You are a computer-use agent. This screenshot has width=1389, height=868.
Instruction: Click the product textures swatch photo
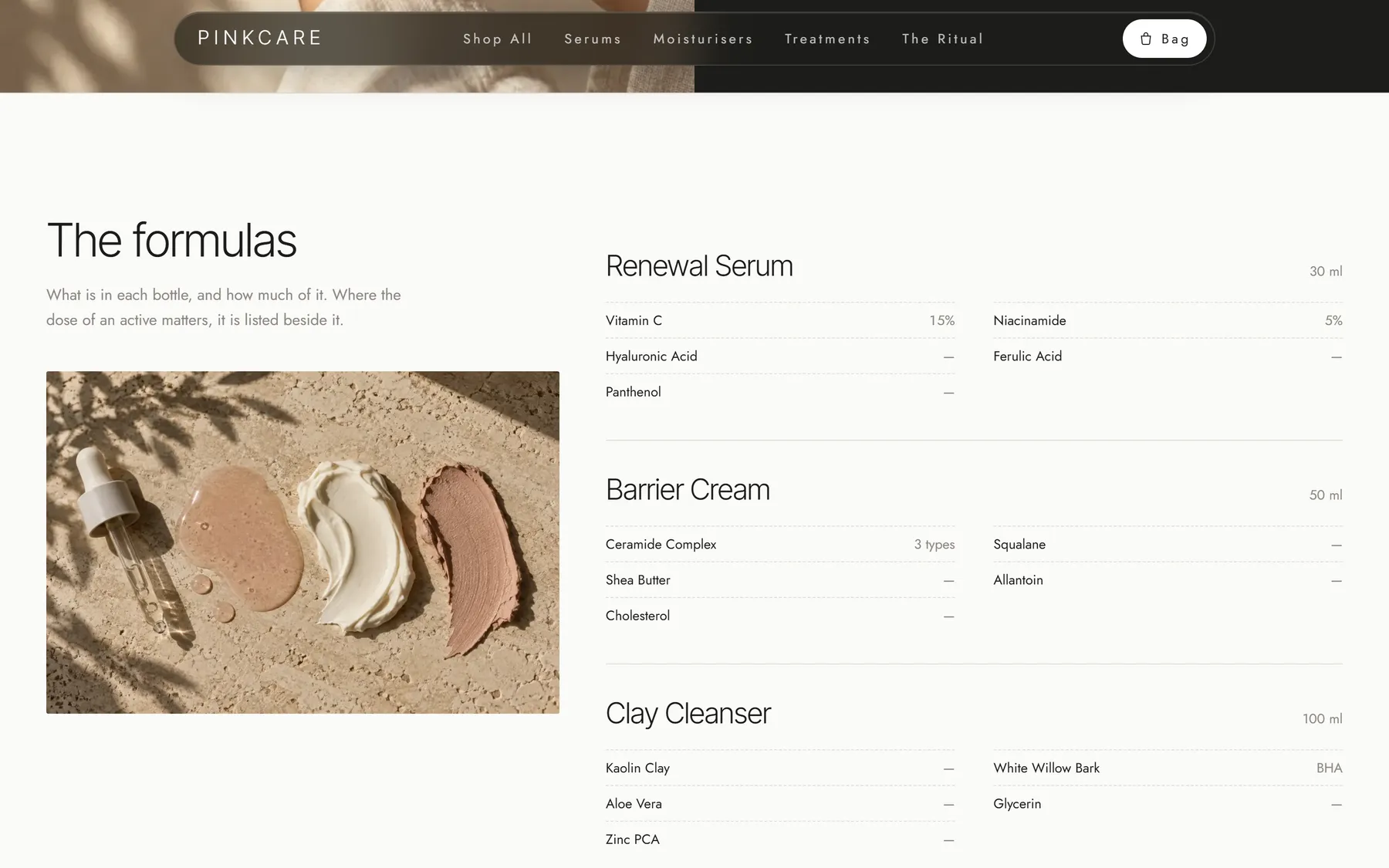point(302,542)
